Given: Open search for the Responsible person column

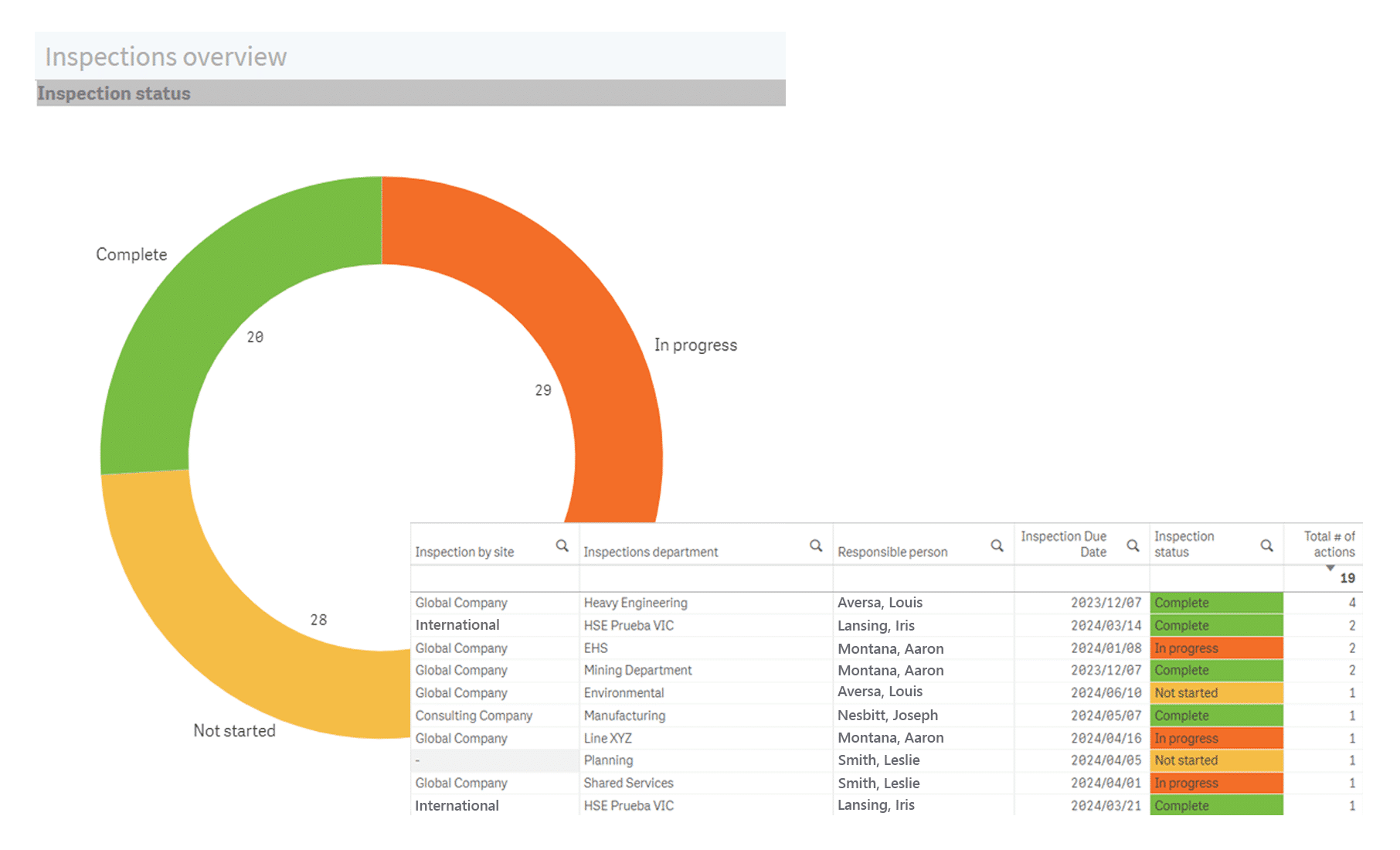Looking at the screenshot, I should point(997,545).
